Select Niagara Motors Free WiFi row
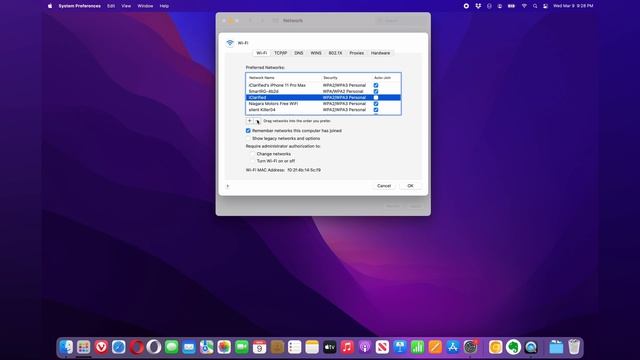640x360 pixels. (323, 104)
